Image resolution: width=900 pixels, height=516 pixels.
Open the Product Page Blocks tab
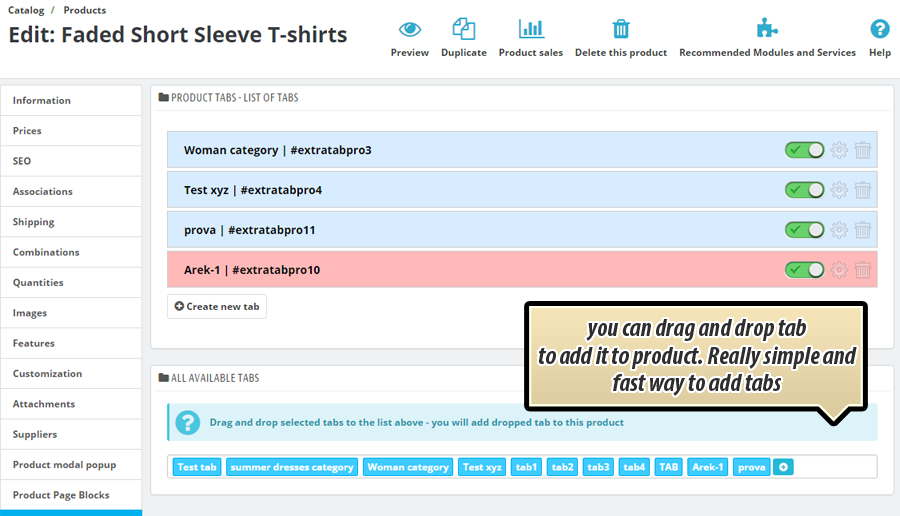coord(71,496)
